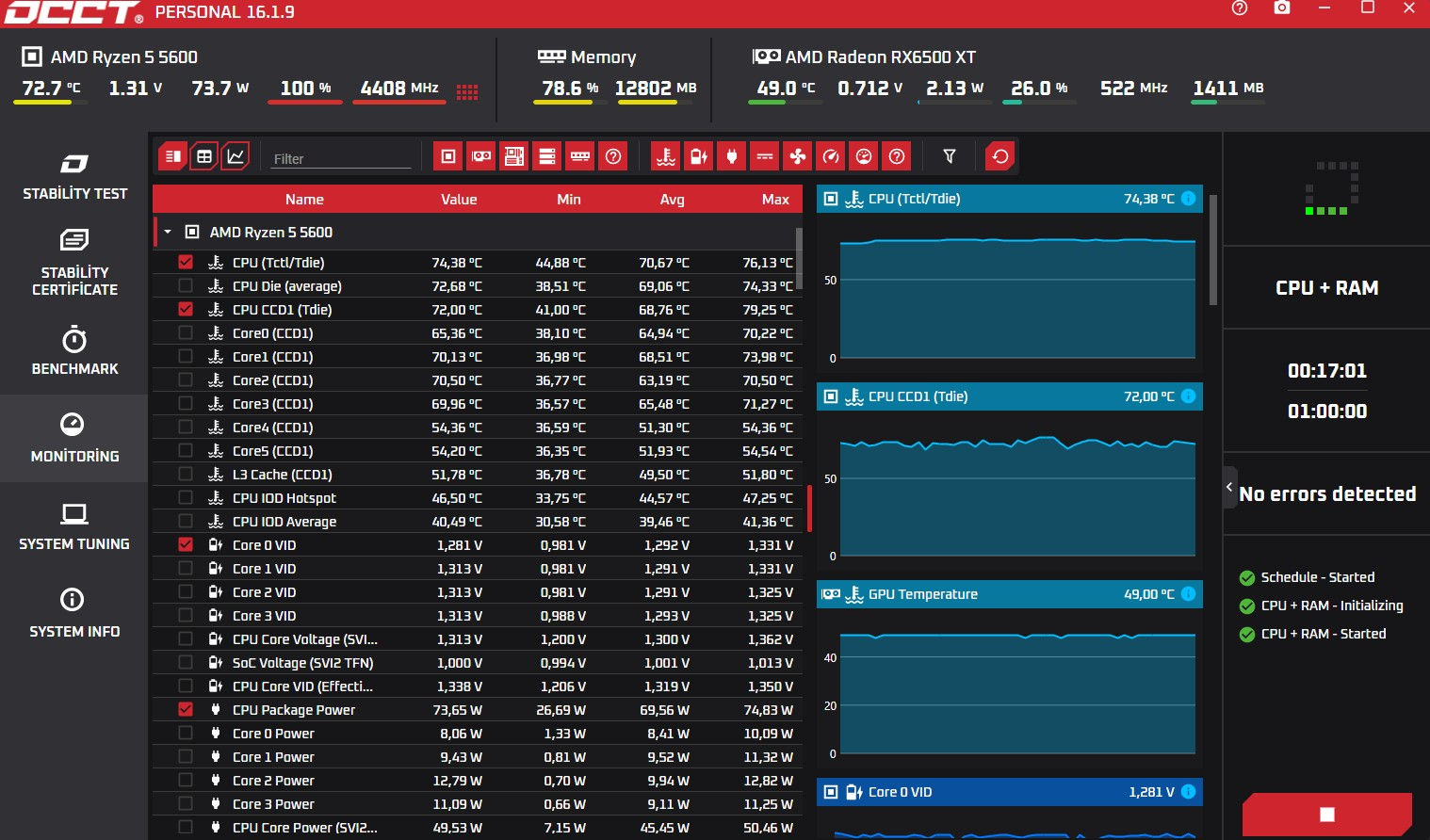Image resolution: width=1430 pixels, height=840 pixels.
Task: Check the L3 Cache (CCD1) checkbox
Action: (186, 474)
